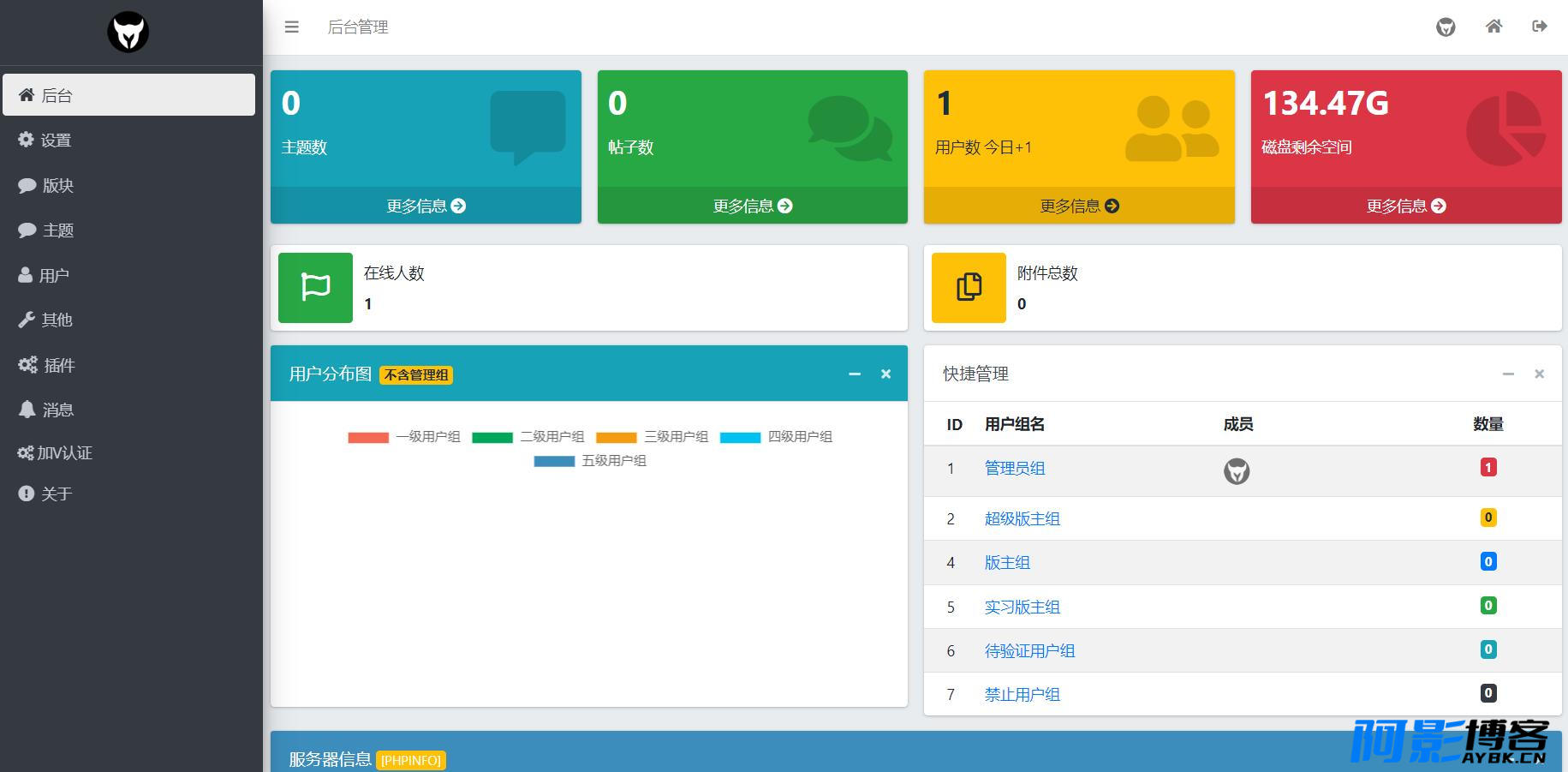The height and width of the screenshot is (772, 1568).
Task: Click dark count badge for 禁止用户组
Action: (x=1488, y=693)
